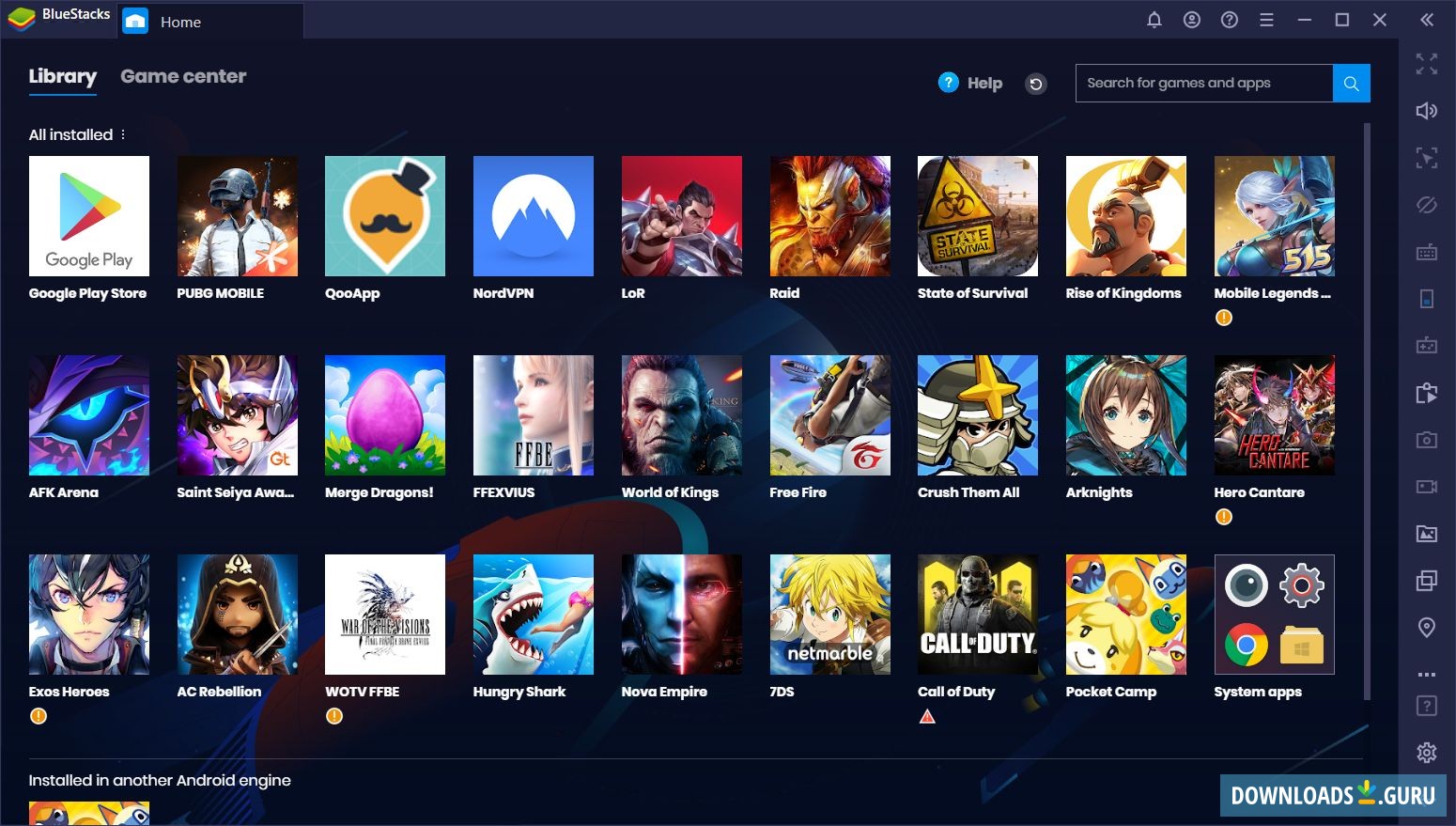This screenshot has width=1456, height=826.
Task: Launch FFEXVIUS from the library
Action: tap(534, 415)
